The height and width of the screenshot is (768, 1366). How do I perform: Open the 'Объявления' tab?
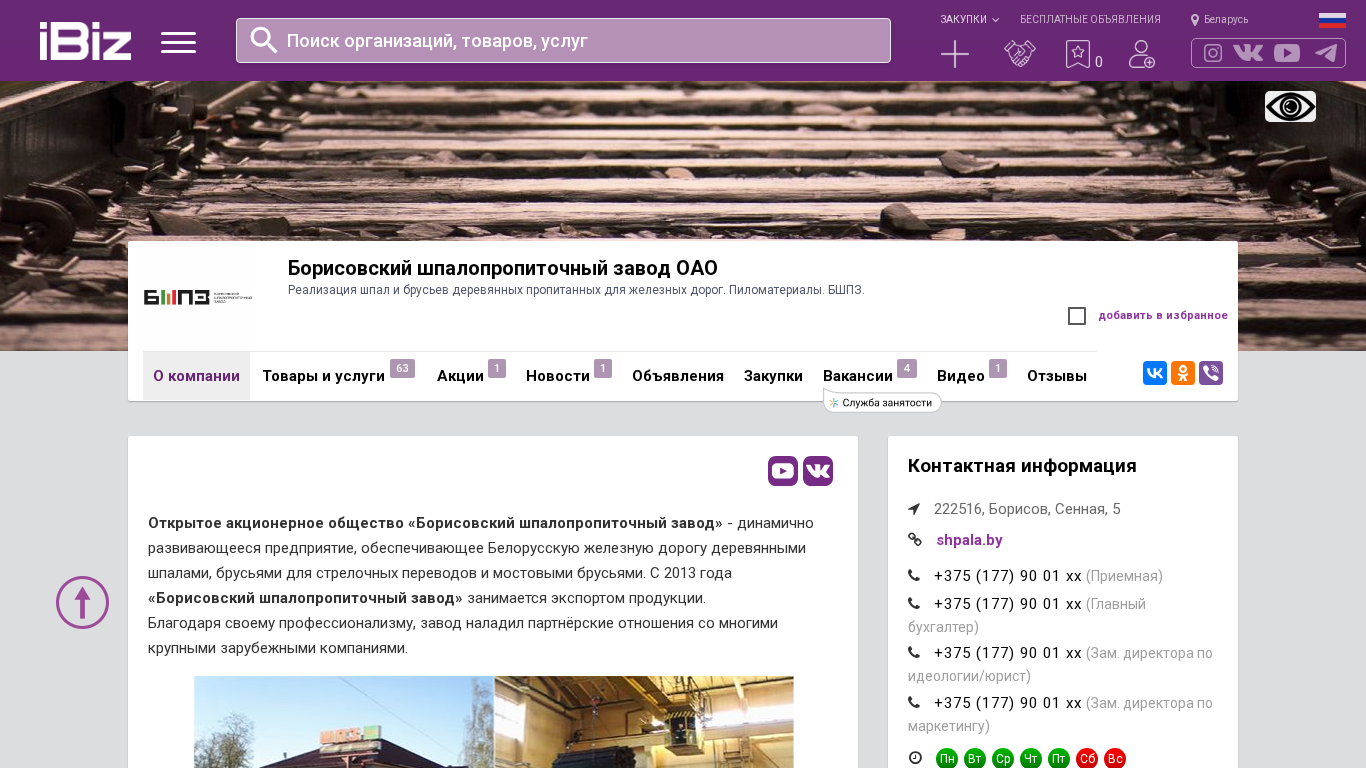click(x=678, y=376)
